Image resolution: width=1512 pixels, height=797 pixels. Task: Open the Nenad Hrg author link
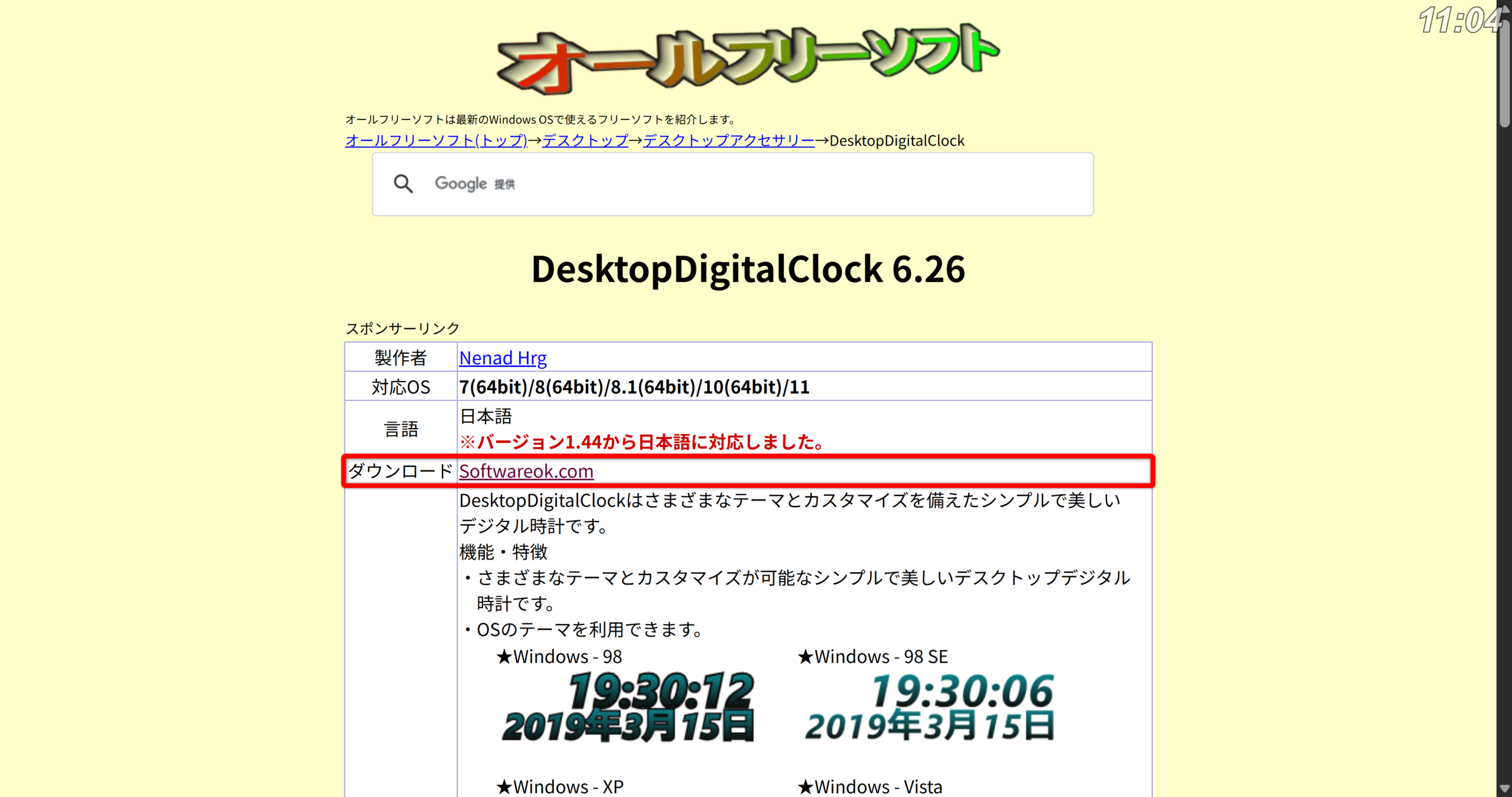click(503, 358)
